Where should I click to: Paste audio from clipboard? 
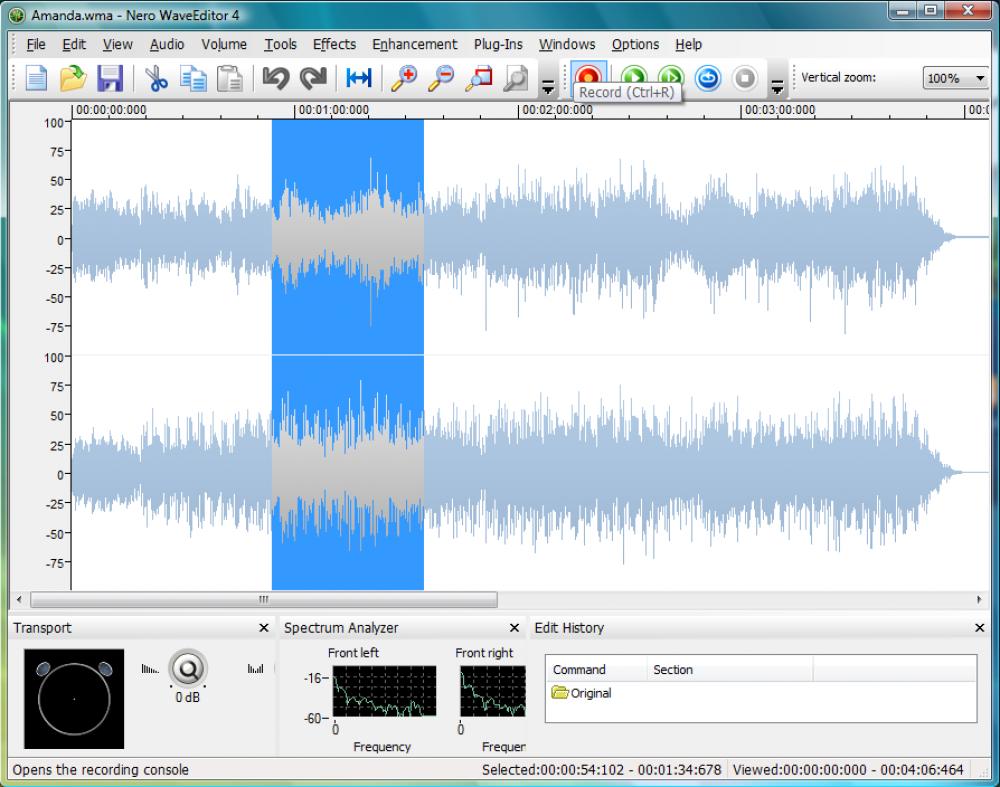pyautogui.click(x=231, y=78)
